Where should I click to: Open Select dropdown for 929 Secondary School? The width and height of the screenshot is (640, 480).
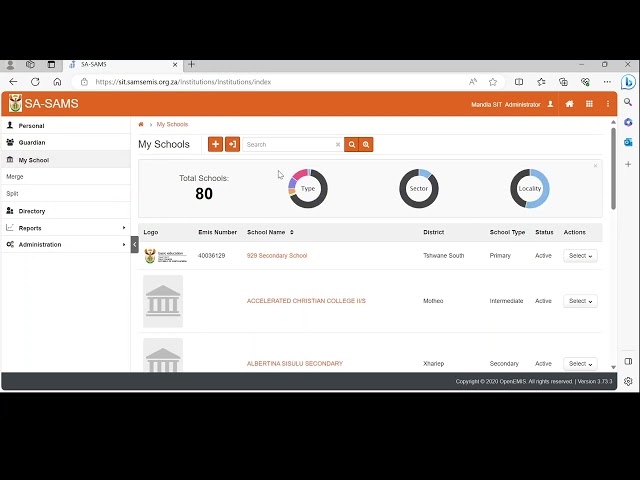point(580,256)
